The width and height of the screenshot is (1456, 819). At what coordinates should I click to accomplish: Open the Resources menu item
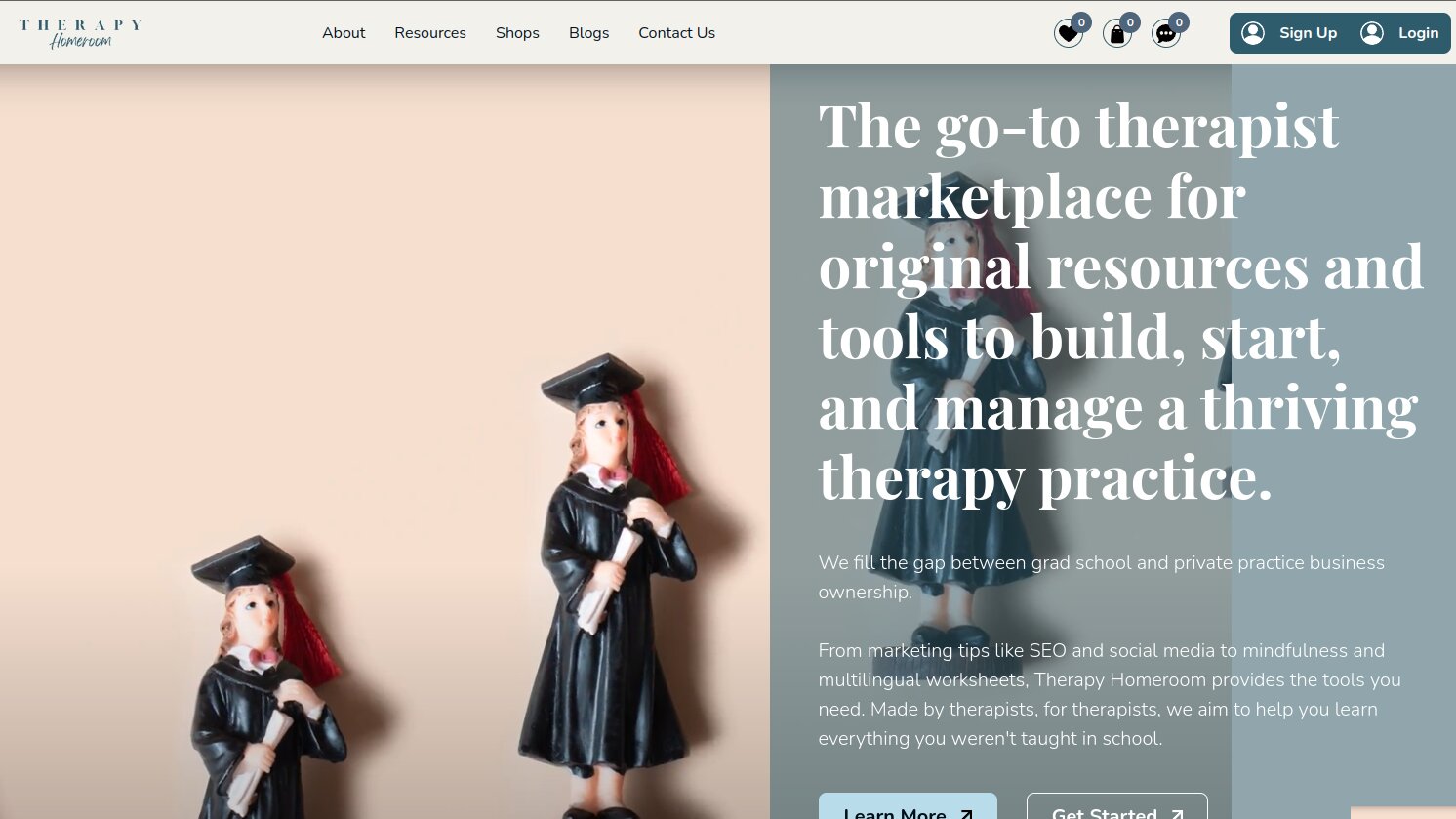(x=430, y=33)
